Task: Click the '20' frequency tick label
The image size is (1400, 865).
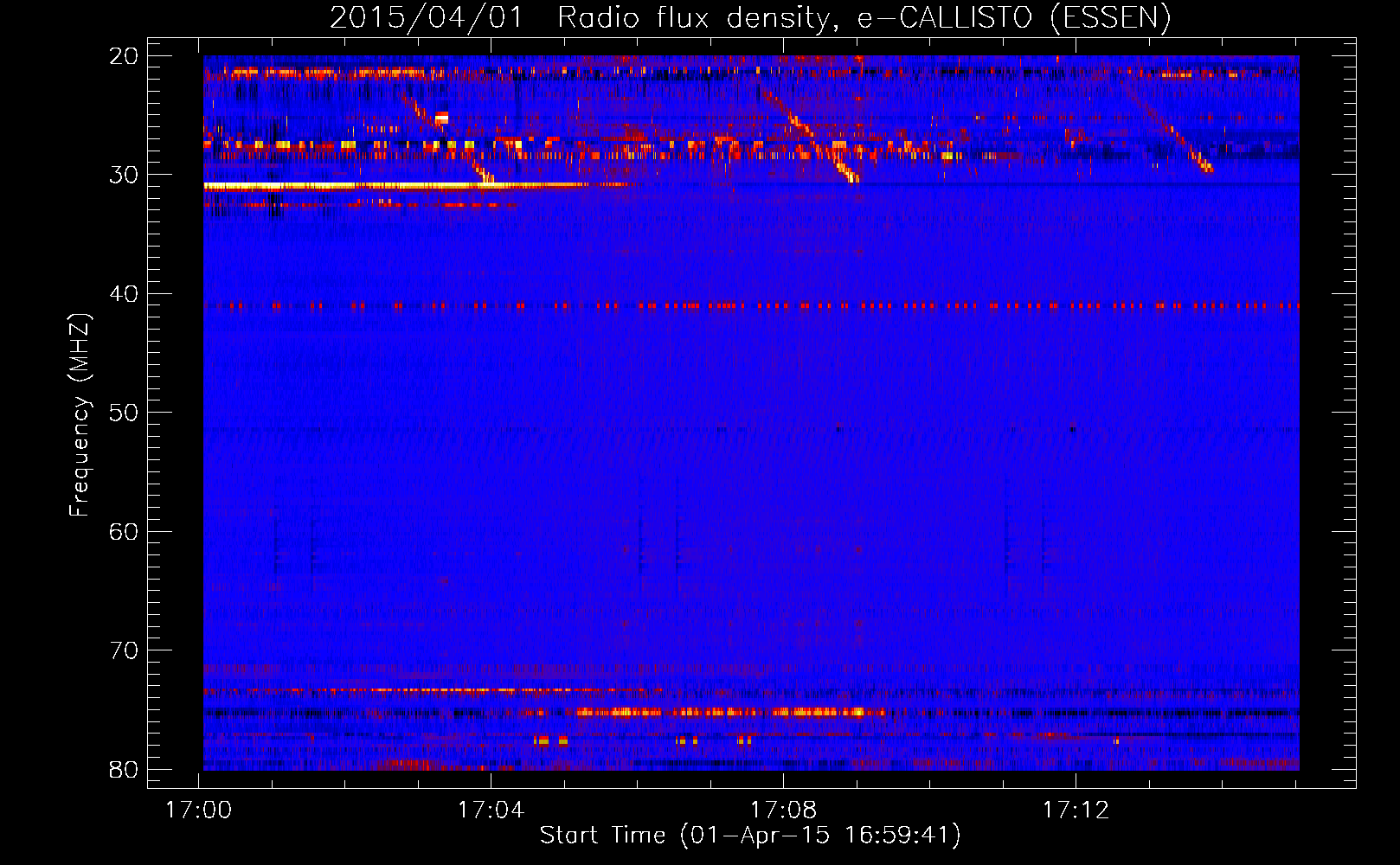Action: click(124, 56)
